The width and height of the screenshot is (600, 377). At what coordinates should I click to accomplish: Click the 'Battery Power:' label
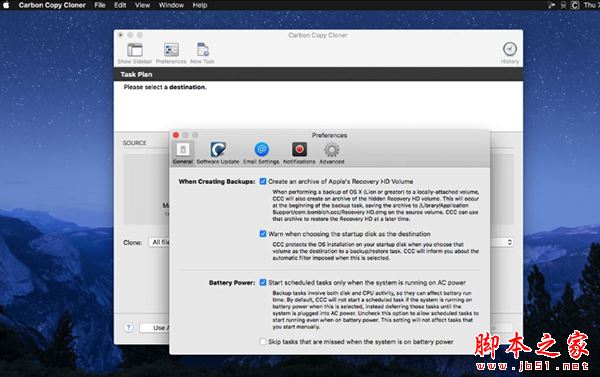pos(232,283)
